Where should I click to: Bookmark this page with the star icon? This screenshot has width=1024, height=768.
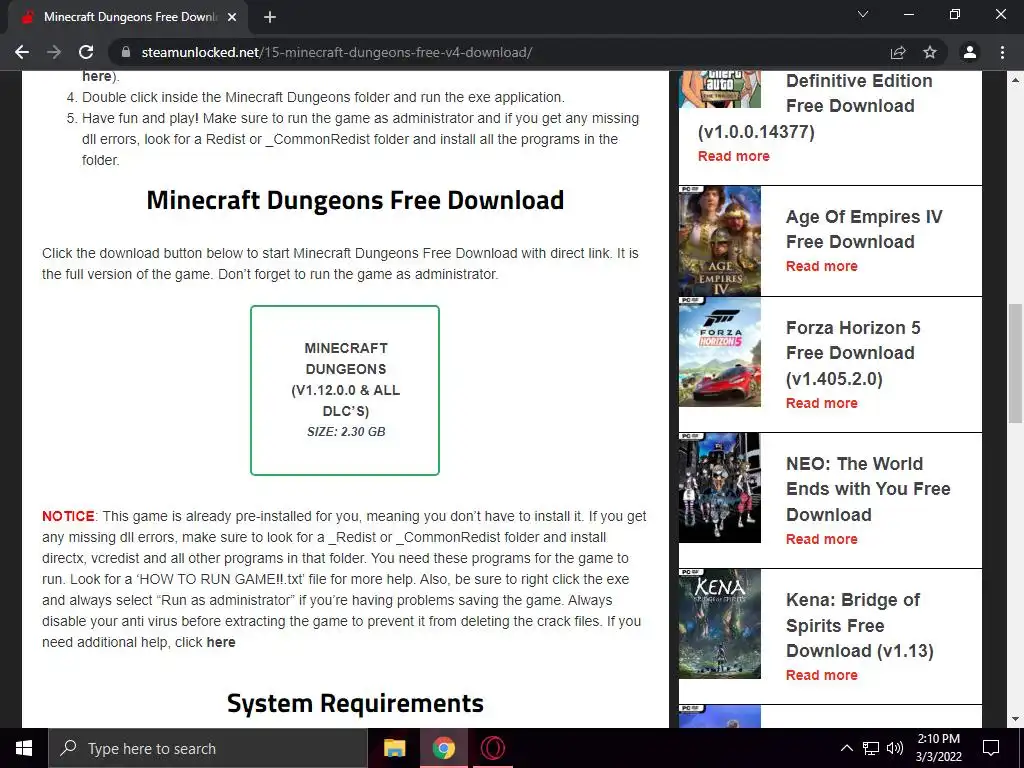[x=930, y=52]
